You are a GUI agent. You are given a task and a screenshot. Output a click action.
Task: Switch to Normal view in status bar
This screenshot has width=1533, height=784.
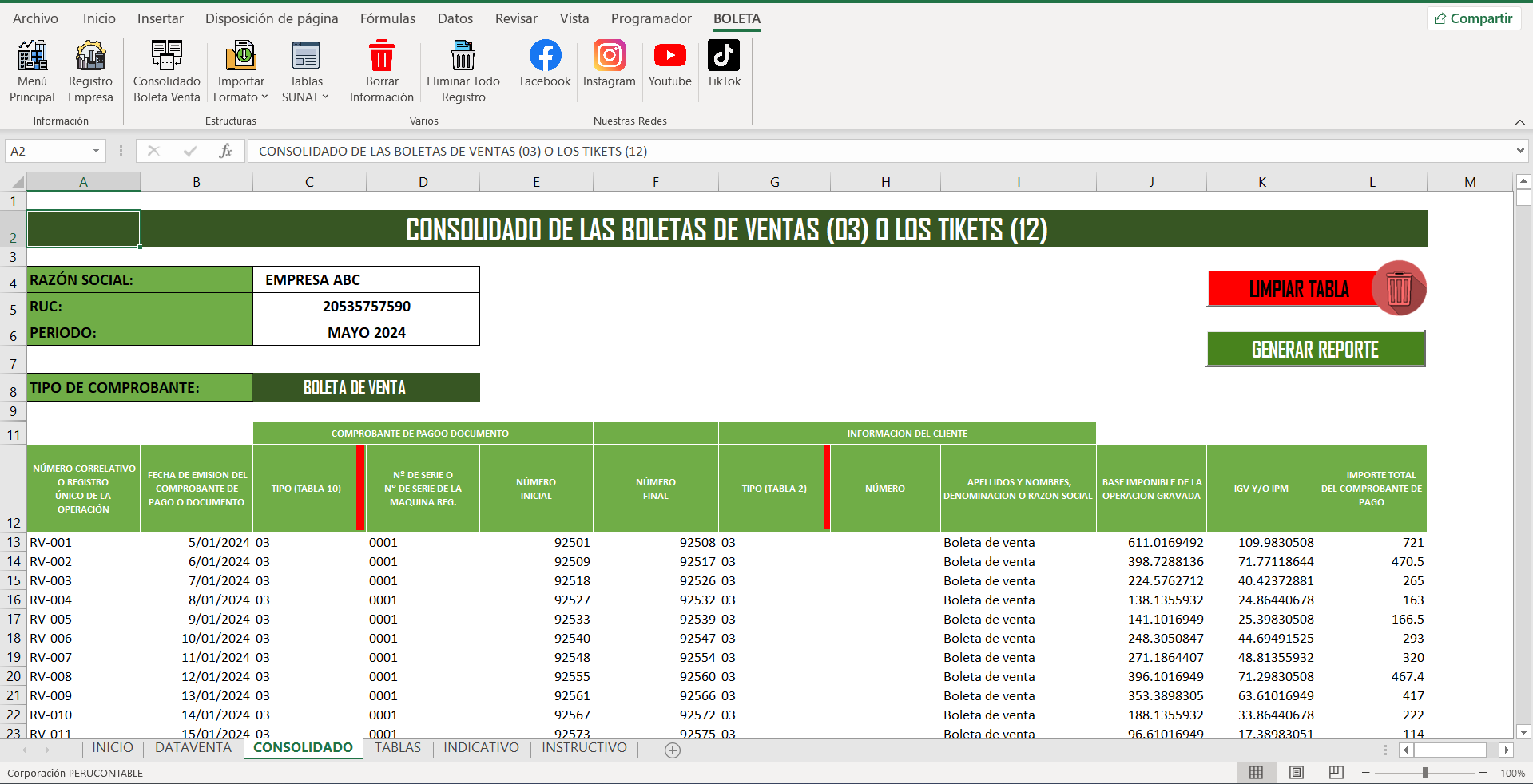tap(1256, 772)
